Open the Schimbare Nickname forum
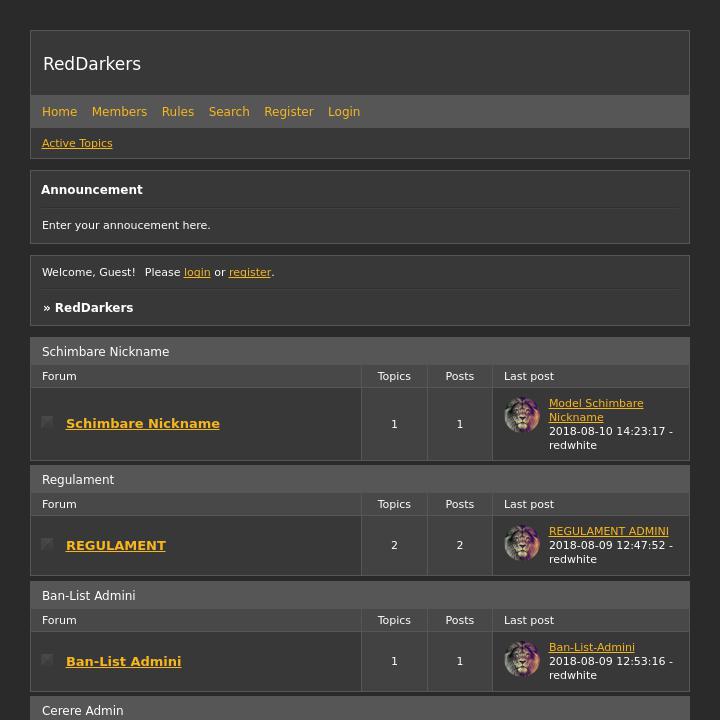Image resolution: width=720 pixels, height=720 pixels. (x=143, y=424)
